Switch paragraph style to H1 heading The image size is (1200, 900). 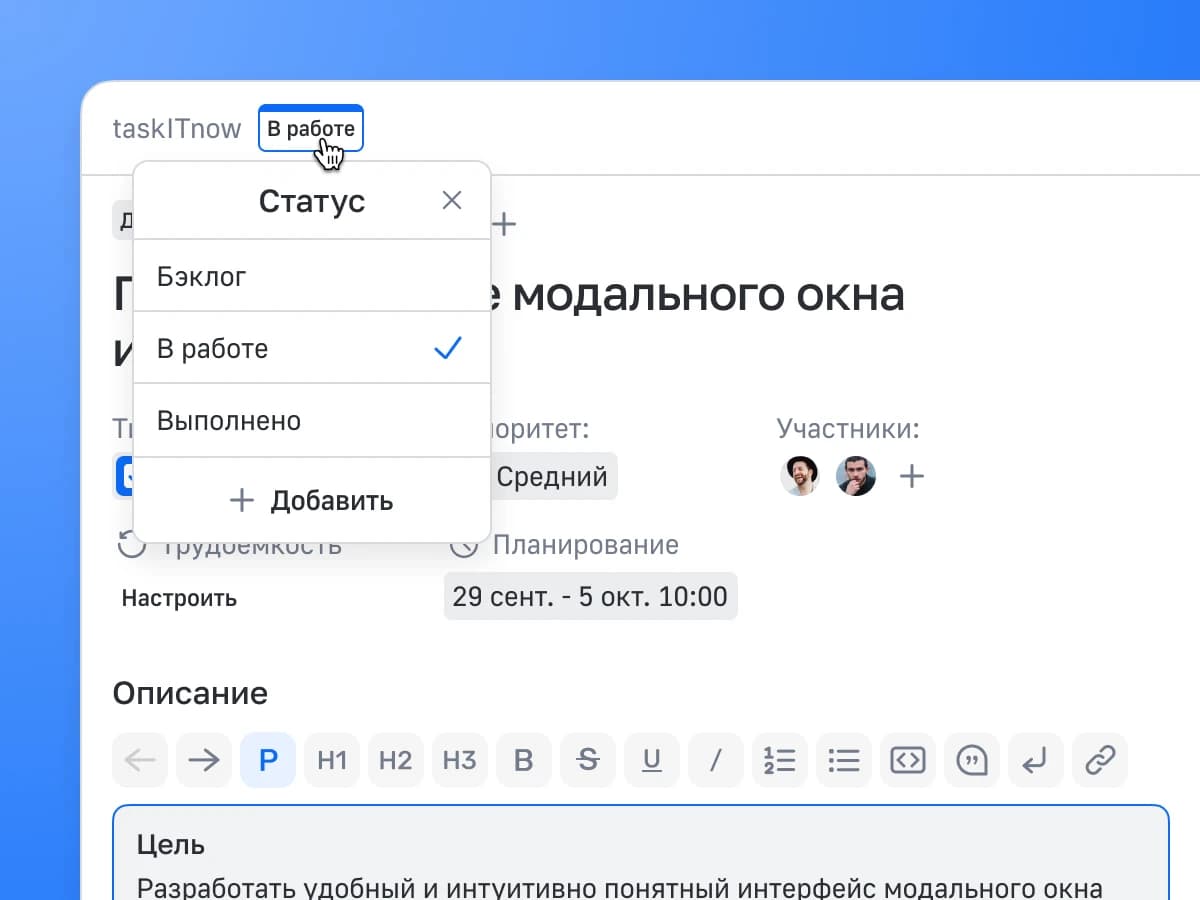331,760
